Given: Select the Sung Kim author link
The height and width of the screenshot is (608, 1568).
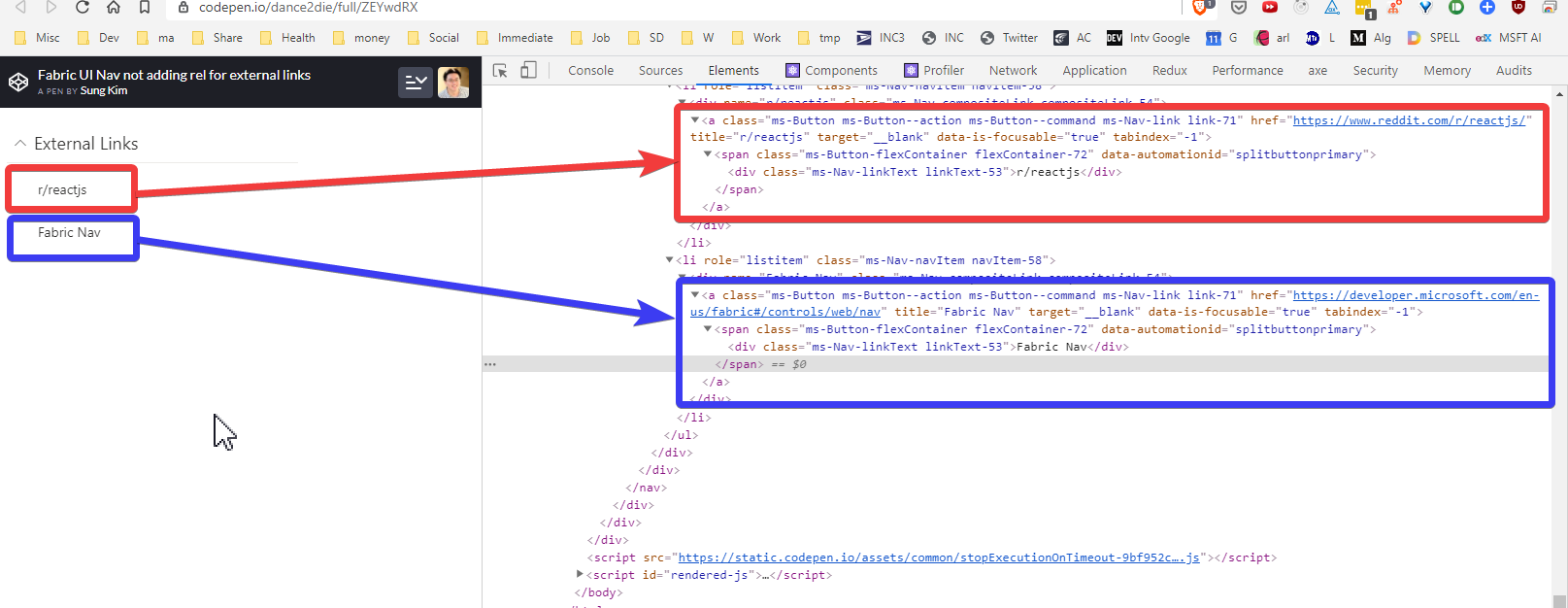Looking at the screenshot, I should [104, 91].
